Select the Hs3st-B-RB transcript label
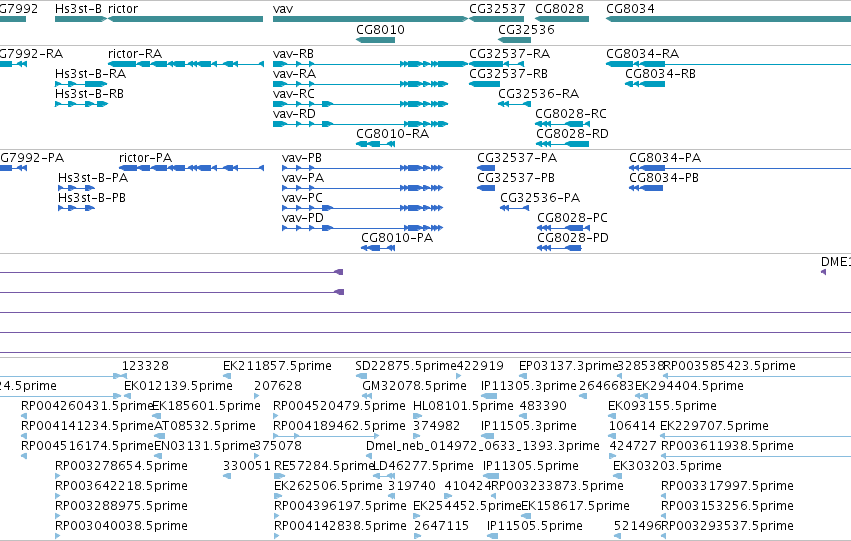The image size is (851, 541). coord(90,94)
